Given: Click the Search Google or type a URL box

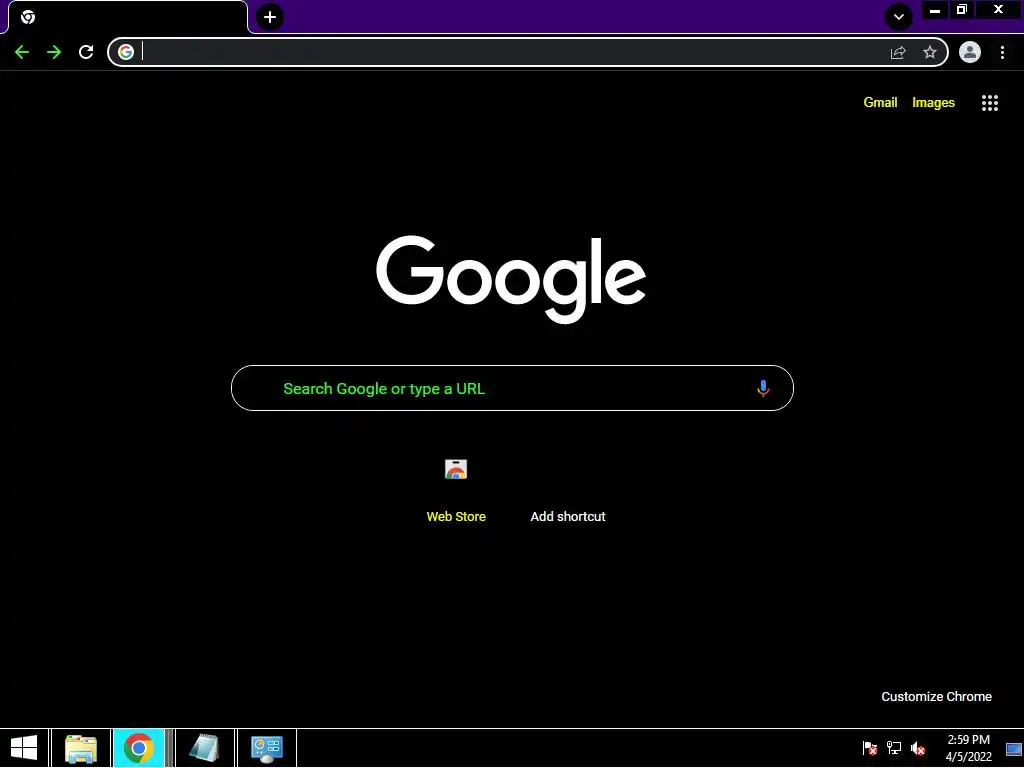Looking at the screenshot, I should [512, 388].
